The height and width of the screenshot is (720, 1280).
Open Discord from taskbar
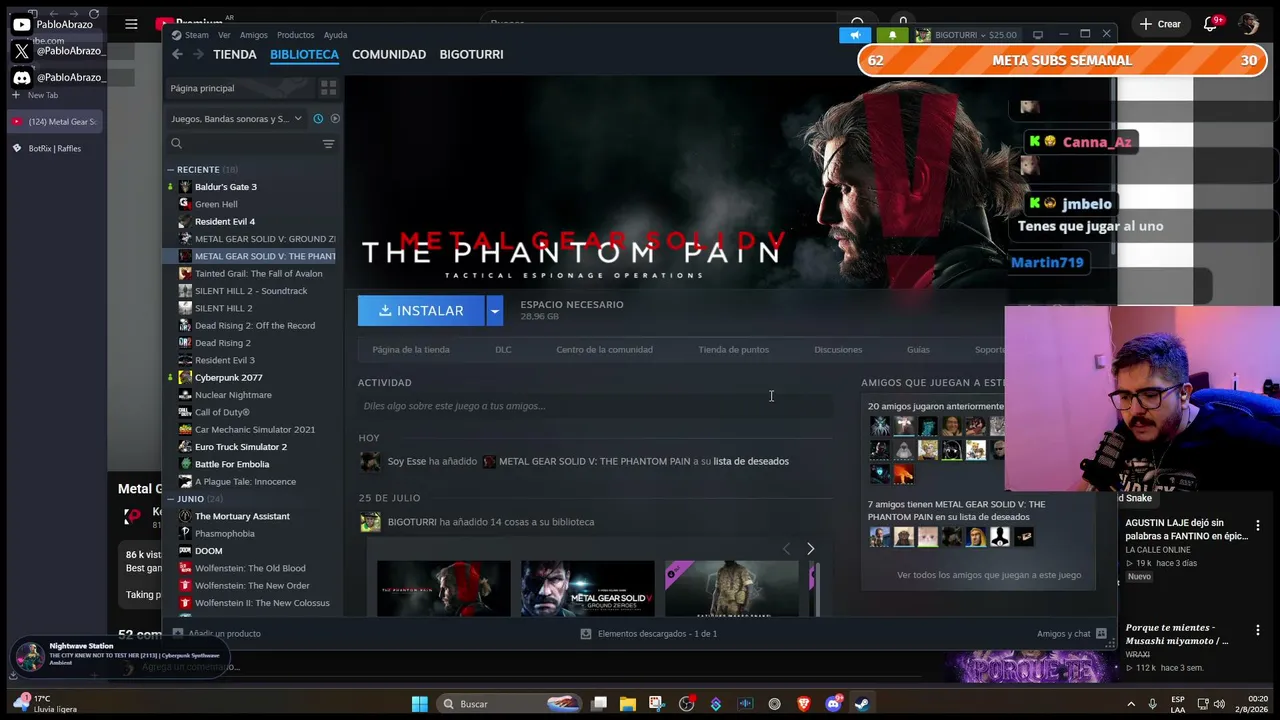(833, 704)
